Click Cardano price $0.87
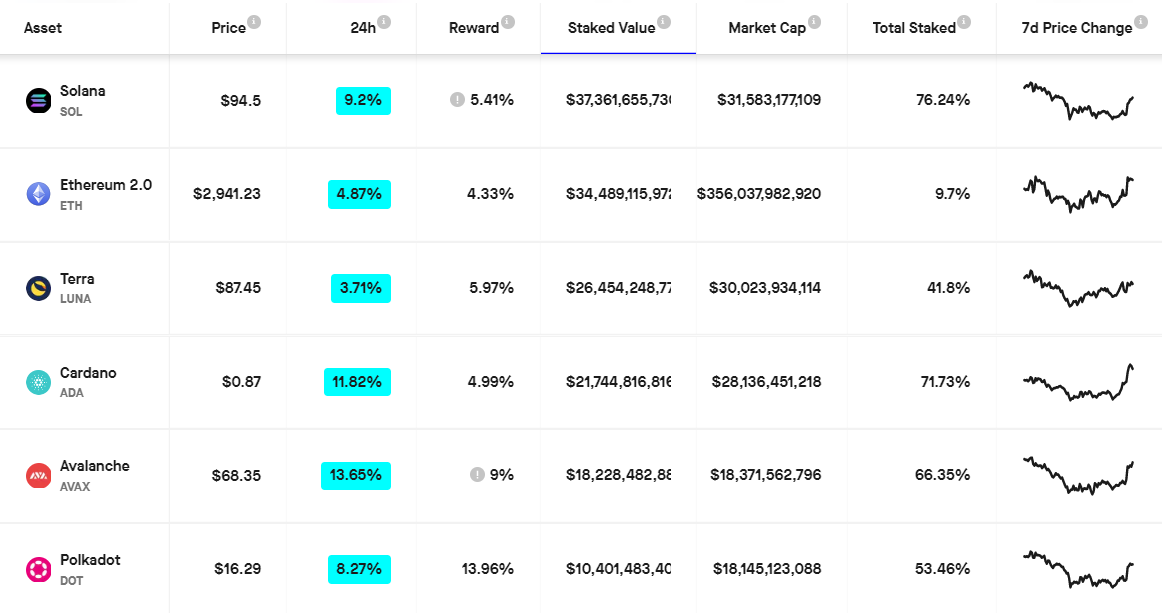 (242, 382)
